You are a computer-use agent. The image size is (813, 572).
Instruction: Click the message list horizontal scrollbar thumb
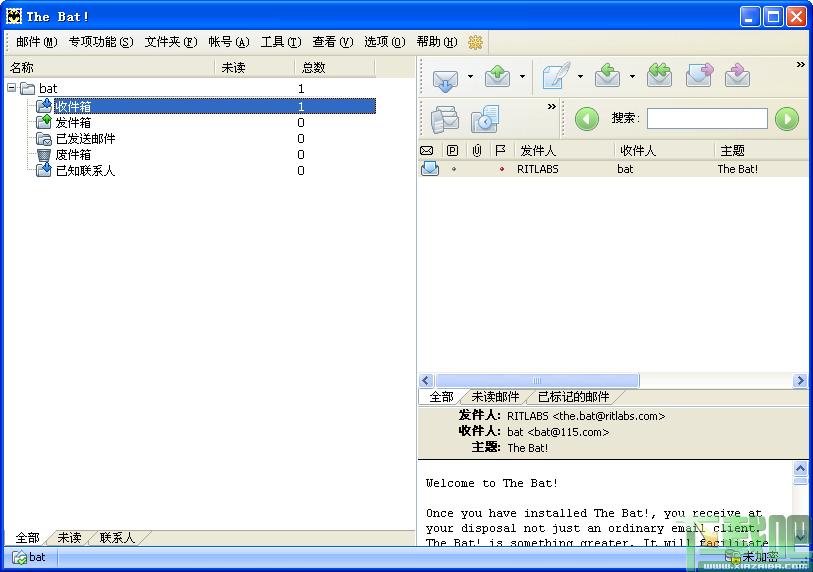[537, 381]
